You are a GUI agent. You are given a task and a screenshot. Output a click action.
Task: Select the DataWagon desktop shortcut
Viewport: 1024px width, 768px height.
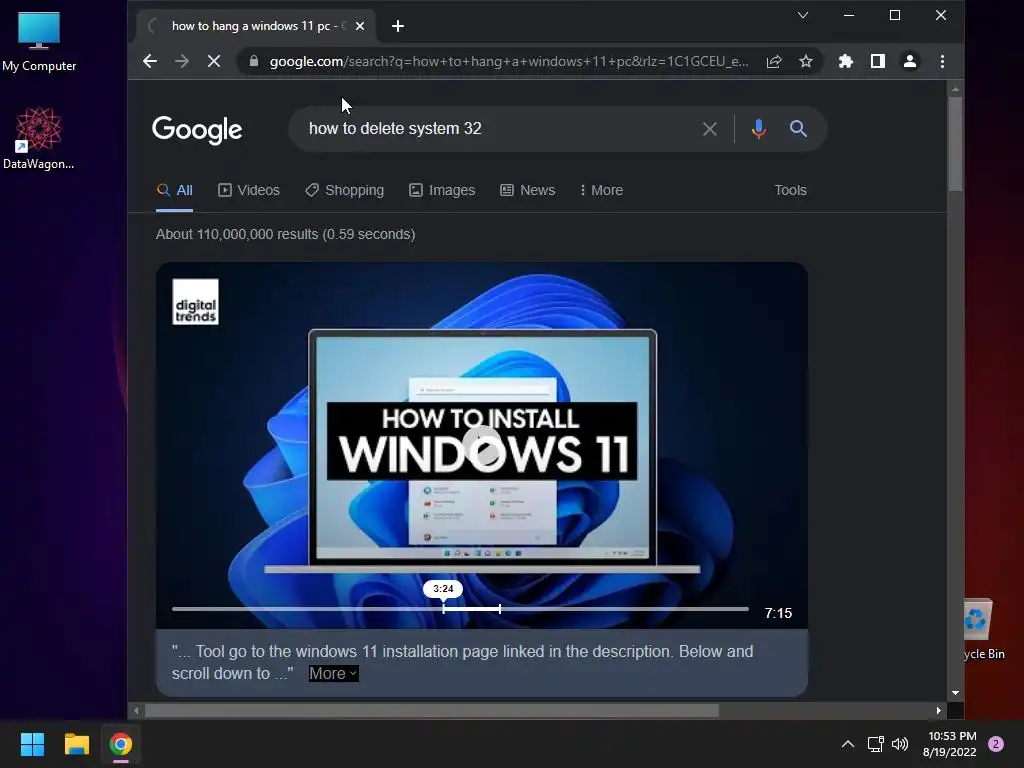coord(39,138)
